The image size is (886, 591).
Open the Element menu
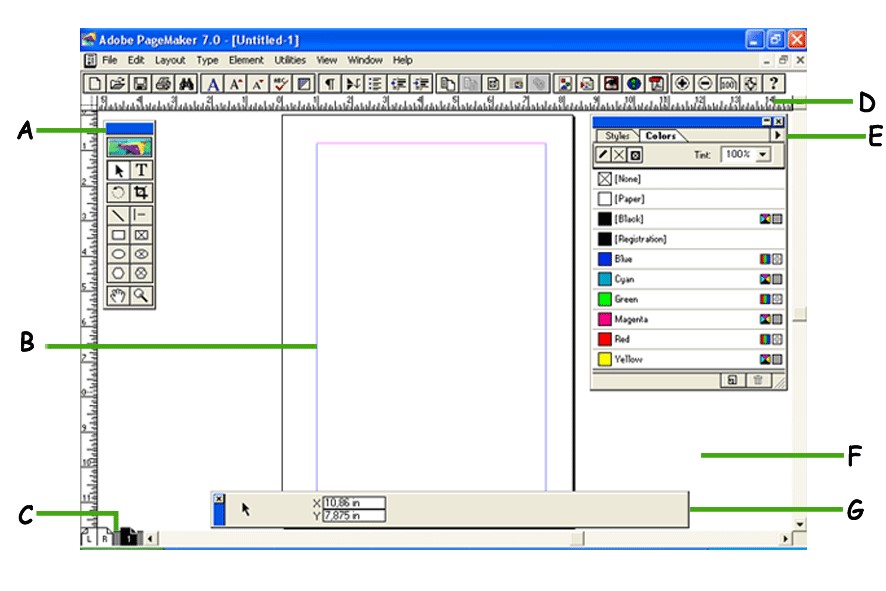click(246, 60)
